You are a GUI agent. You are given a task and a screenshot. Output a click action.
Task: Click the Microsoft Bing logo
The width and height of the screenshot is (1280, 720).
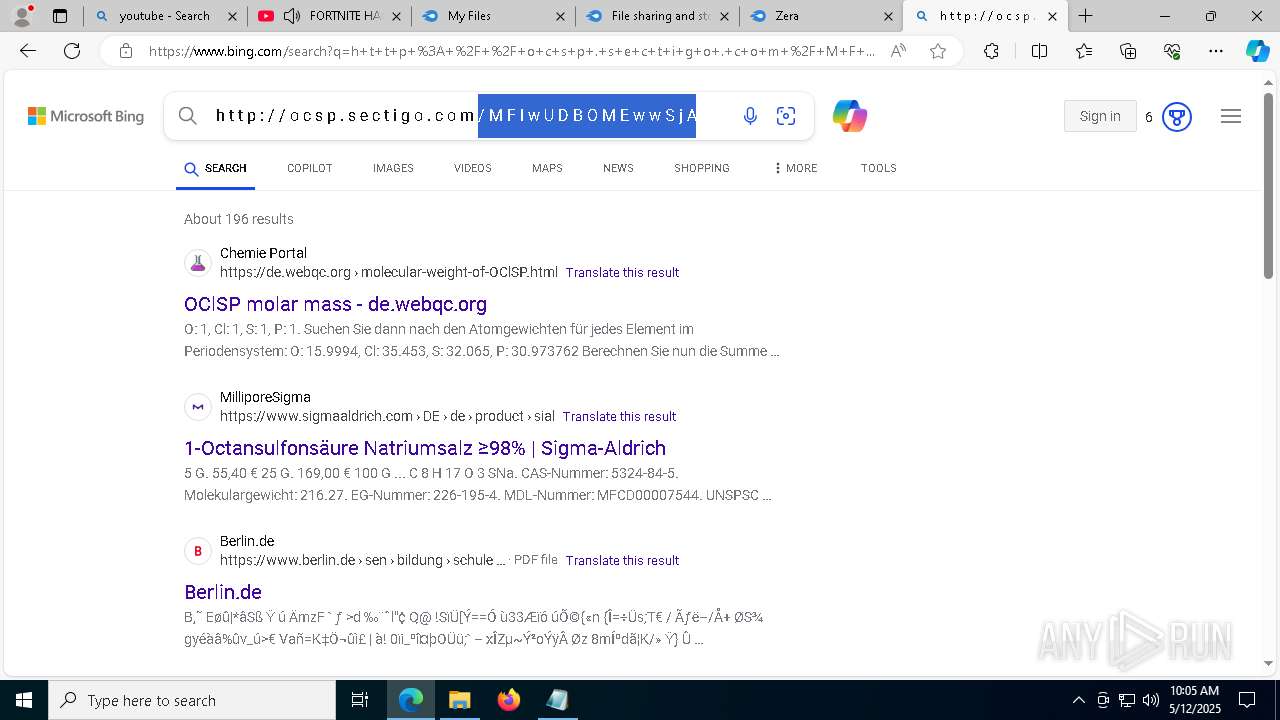coord(86,116)
